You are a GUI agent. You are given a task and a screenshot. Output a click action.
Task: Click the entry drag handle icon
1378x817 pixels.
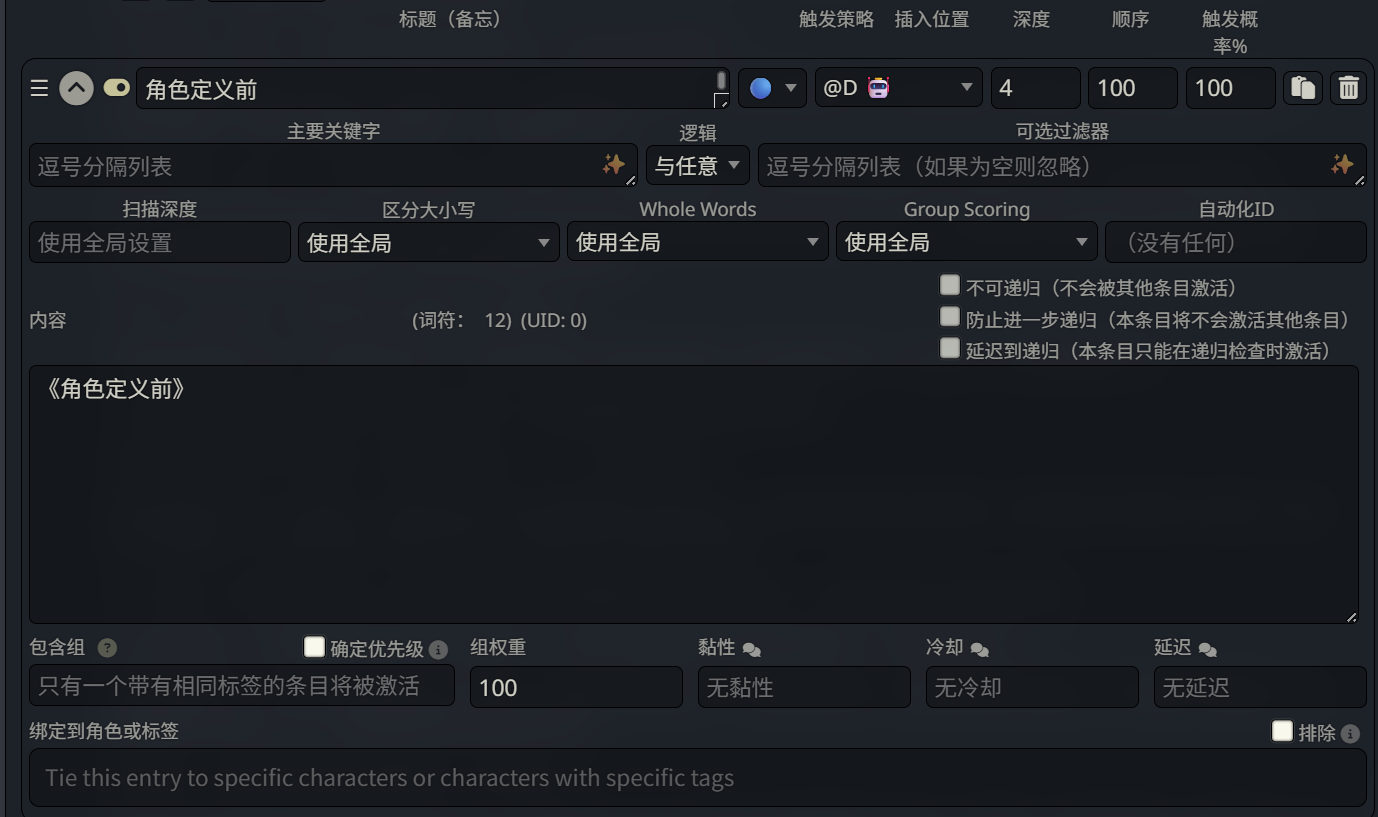click(x=39, y=88)
